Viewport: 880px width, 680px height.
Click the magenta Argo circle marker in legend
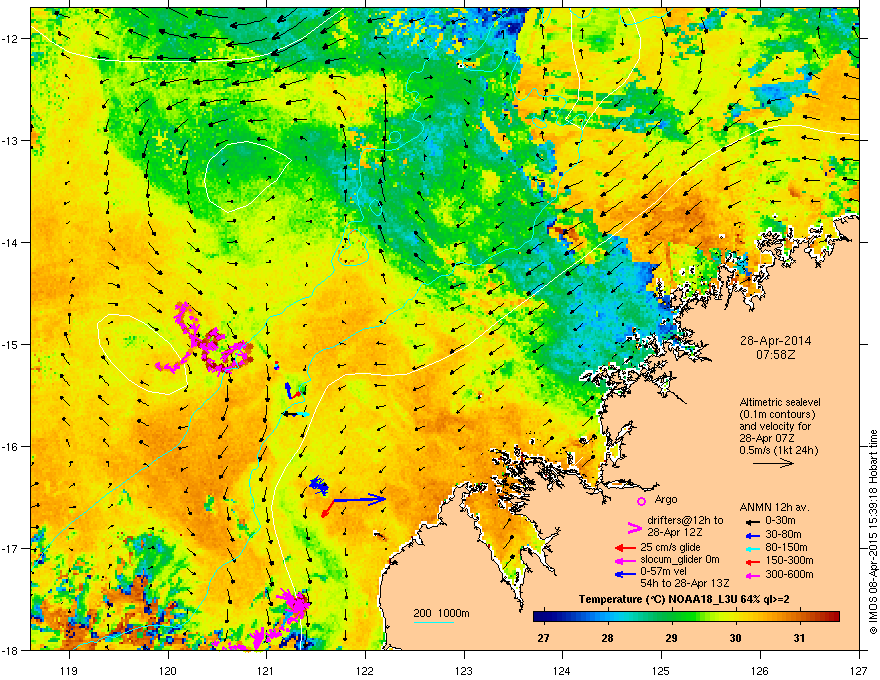tap(641, 501)
